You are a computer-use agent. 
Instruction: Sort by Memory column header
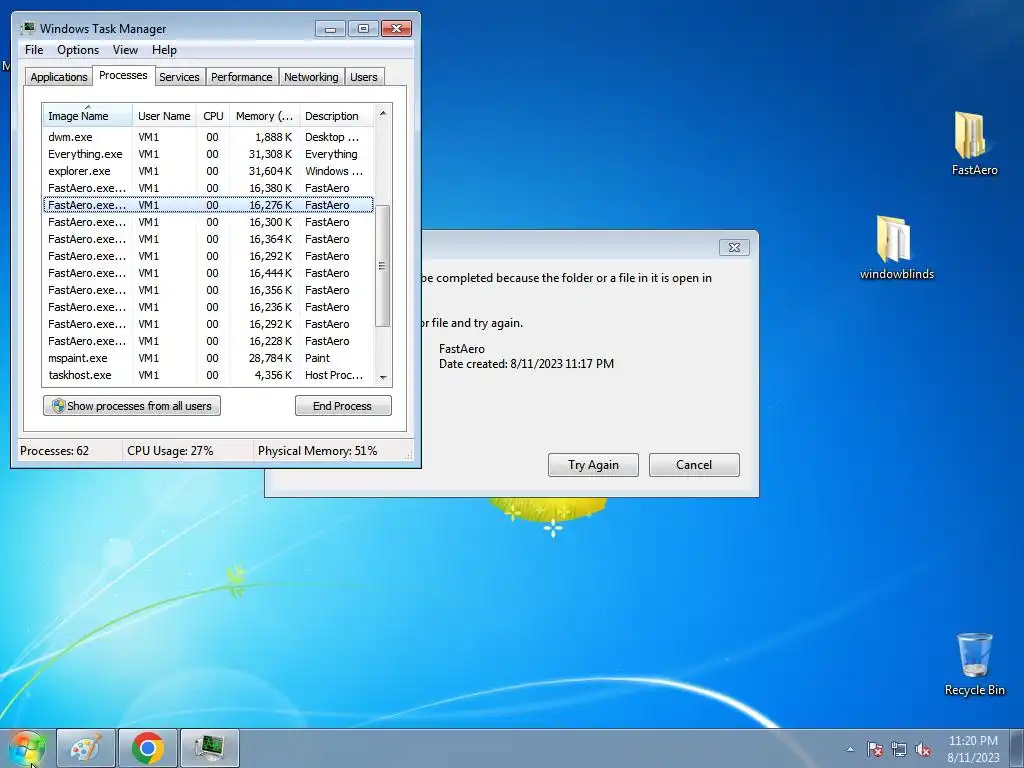[x=264, y=116]
